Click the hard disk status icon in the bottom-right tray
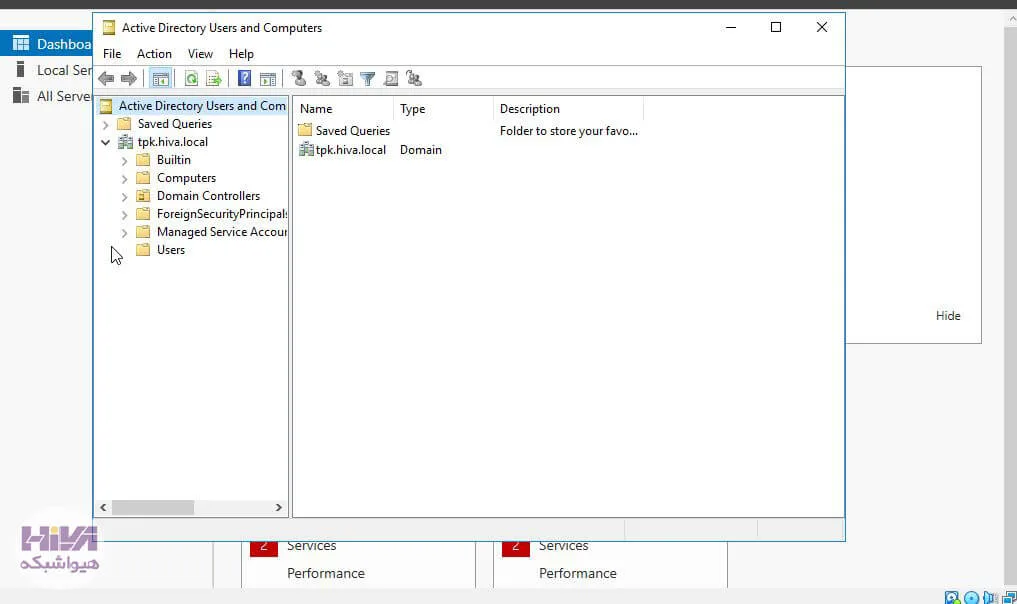 951,598
